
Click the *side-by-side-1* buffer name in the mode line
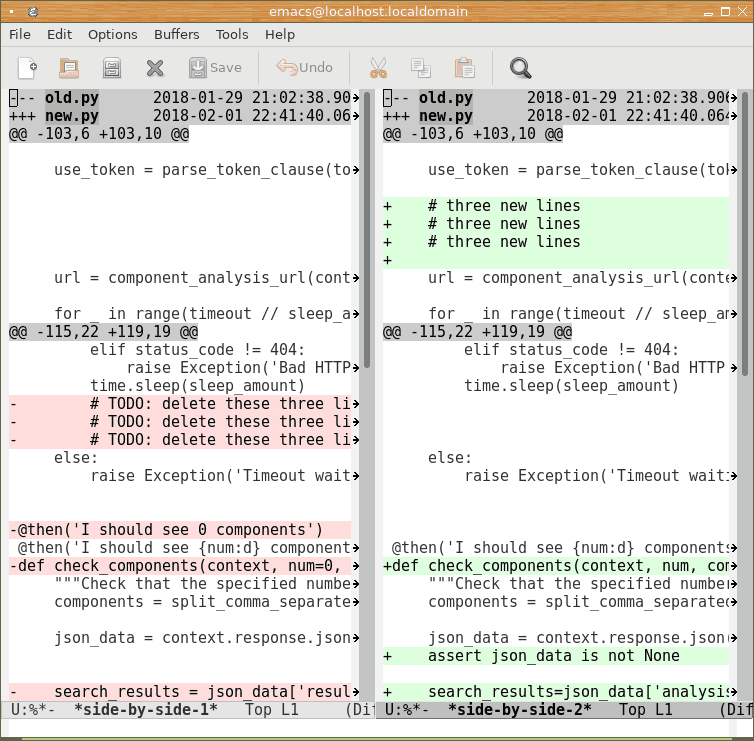[x=146, y=709]
